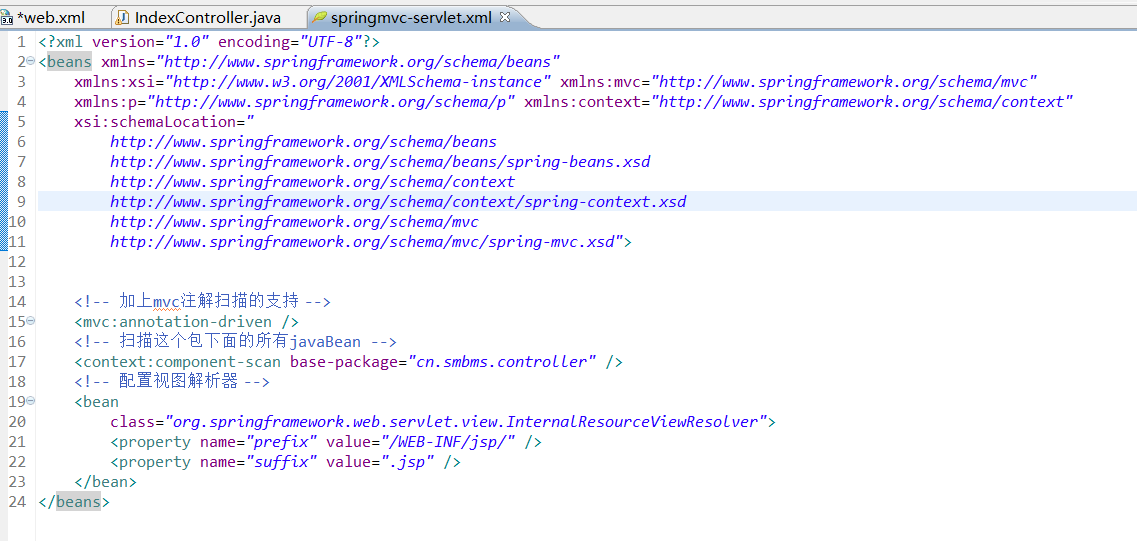Select the springmvc-servlet.xml tab
This screenshot has width=1137, height=541.
pyautogui.click(x=411, y=17)
